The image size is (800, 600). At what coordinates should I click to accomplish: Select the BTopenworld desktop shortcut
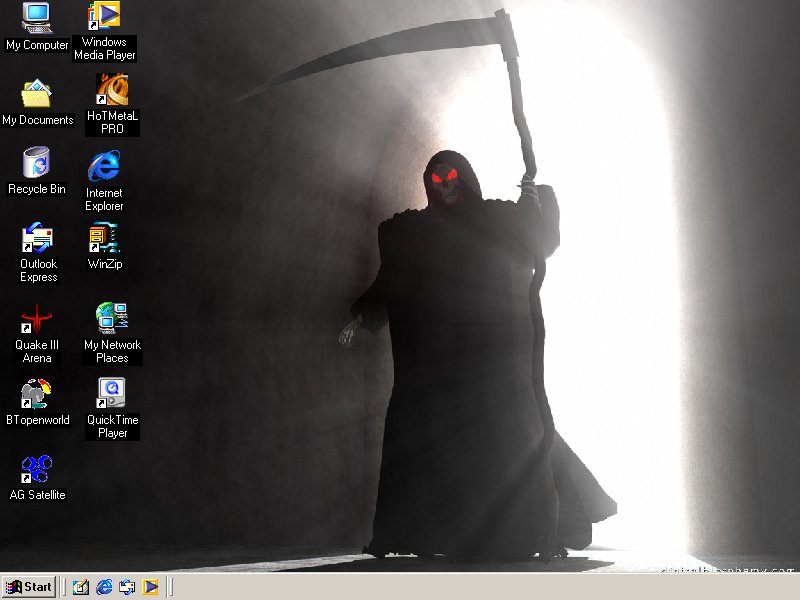[x=37, y=394]
